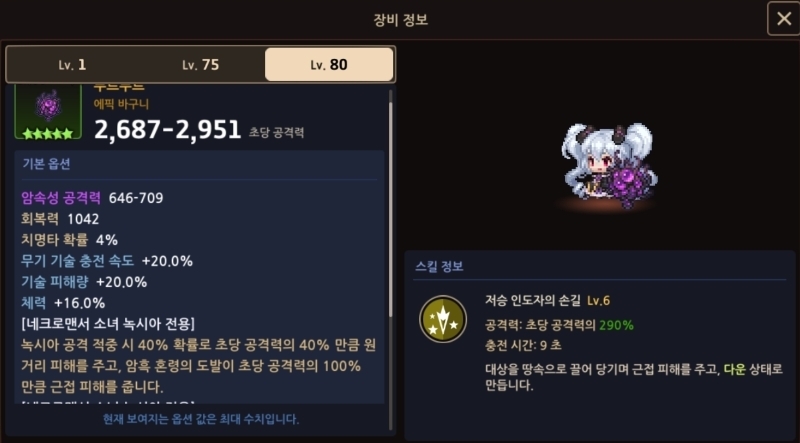Select the Lv. 75 tab
Screen dimensions: 800x443
(x=201, y=65)
